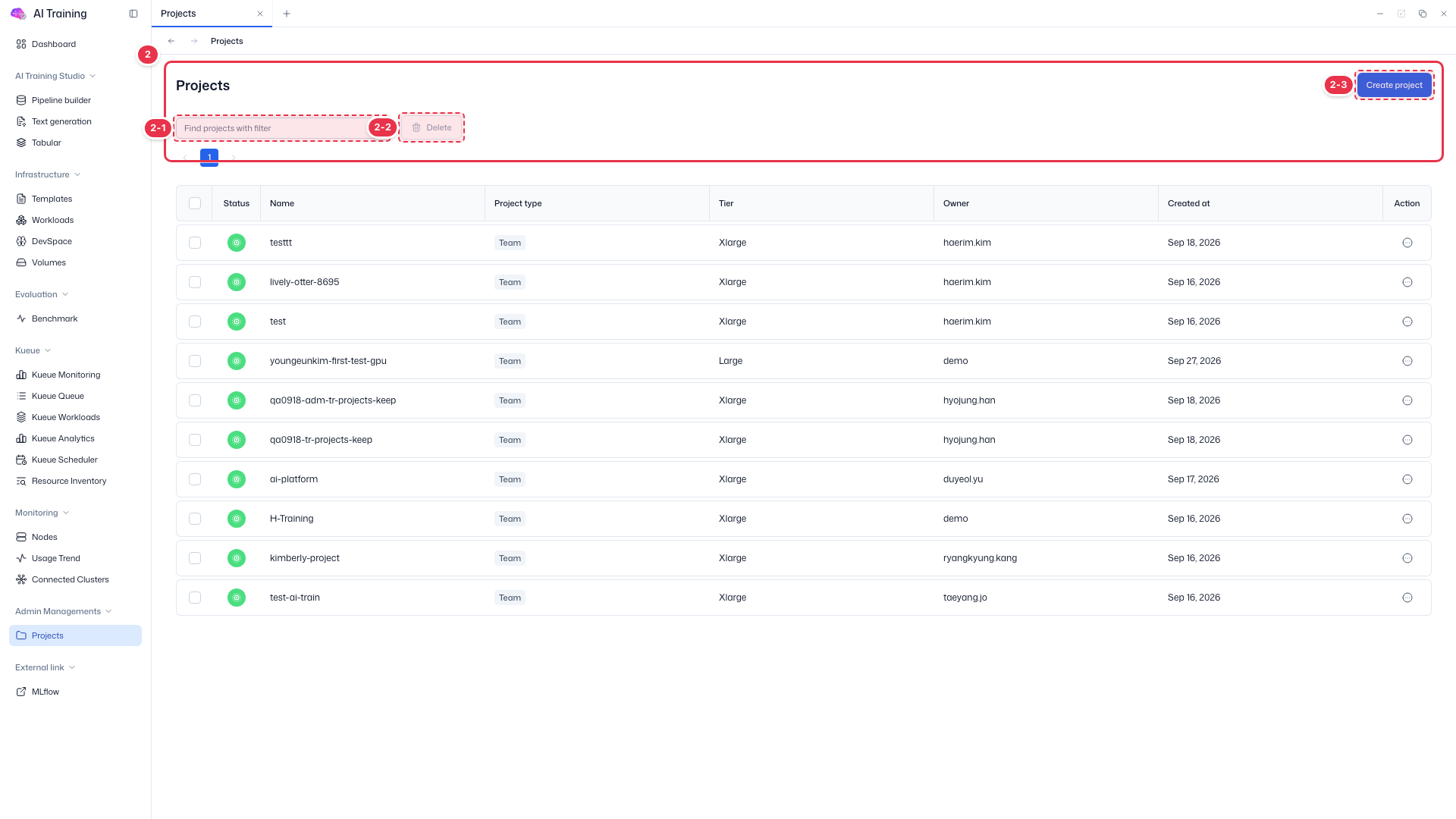Navigate back with the back arrow
Image resolution: width=1456 pixels, height=819 pixels.
point(171,41)
